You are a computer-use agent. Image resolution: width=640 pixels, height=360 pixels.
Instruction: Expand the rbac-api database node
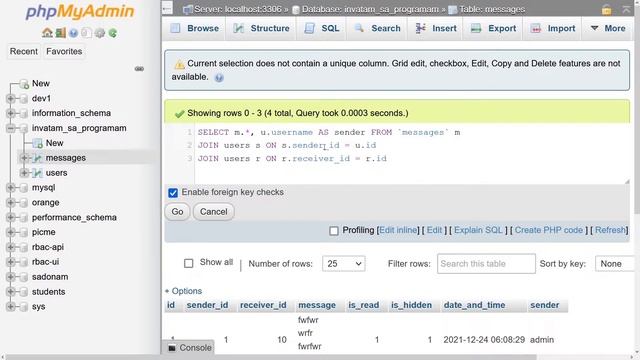[11, 247]
